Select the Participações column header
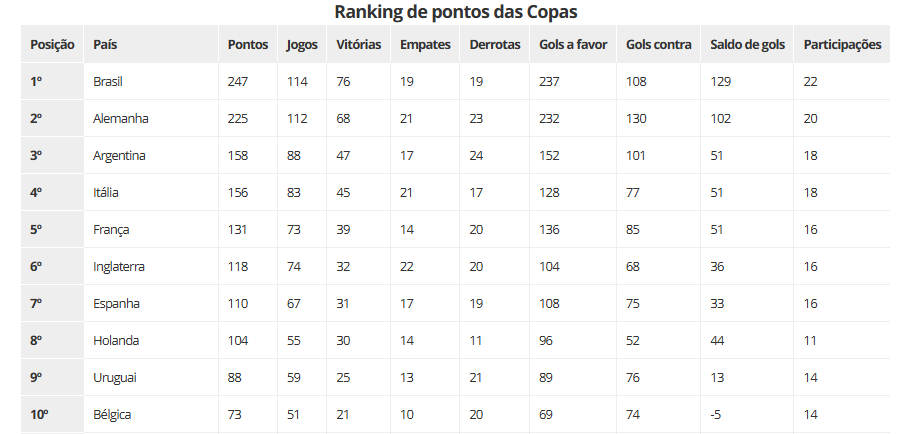This screenshot has height=434, width=909. point(842,45)
